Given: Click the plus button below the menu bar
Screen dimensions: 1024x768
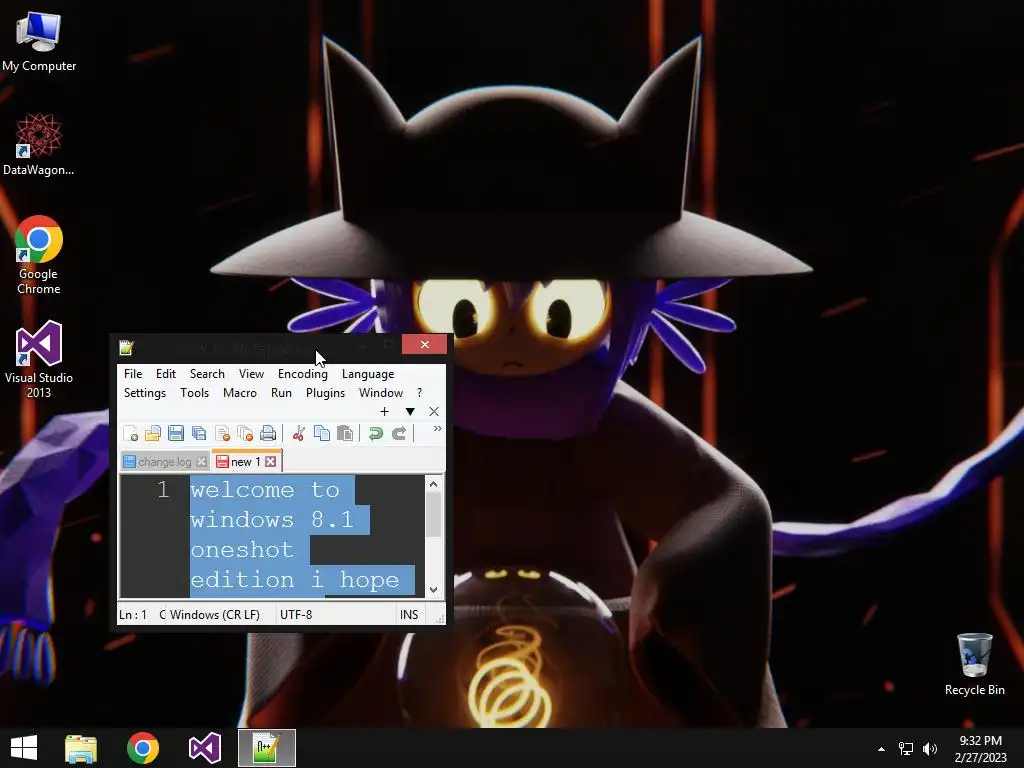Looking at the screenshot, I should click(384, 411).
